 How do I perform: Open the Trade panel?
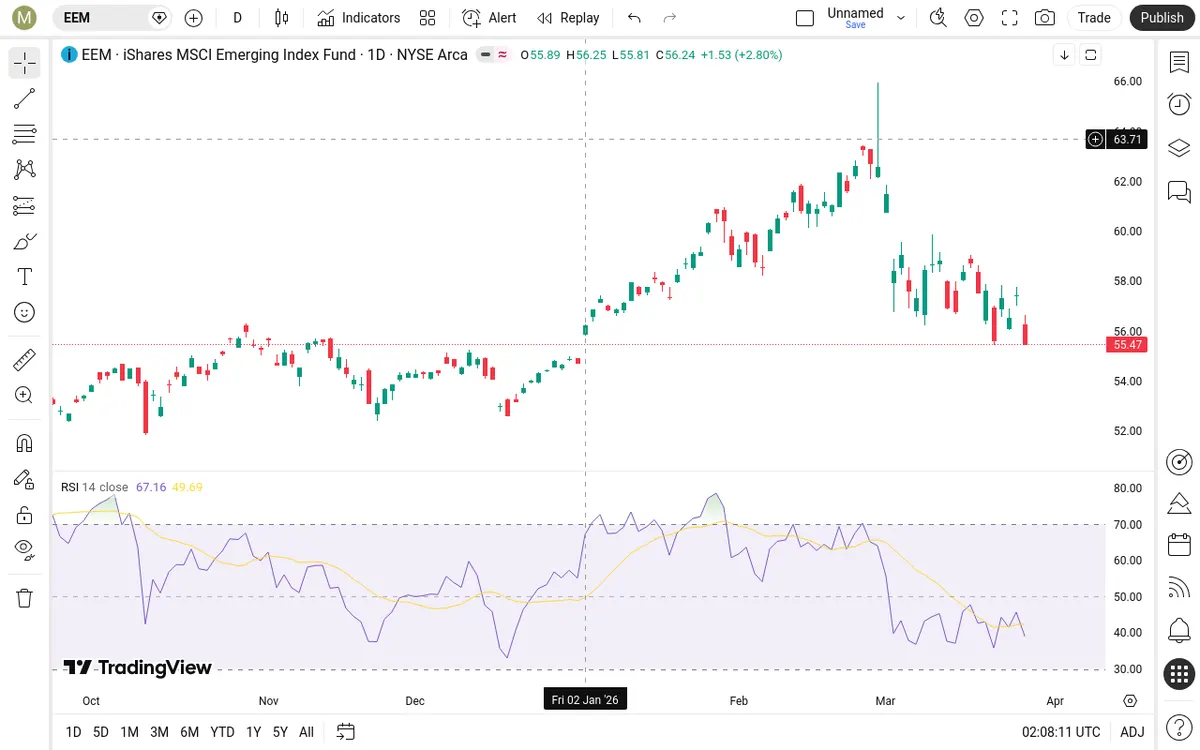(1094, 18)
